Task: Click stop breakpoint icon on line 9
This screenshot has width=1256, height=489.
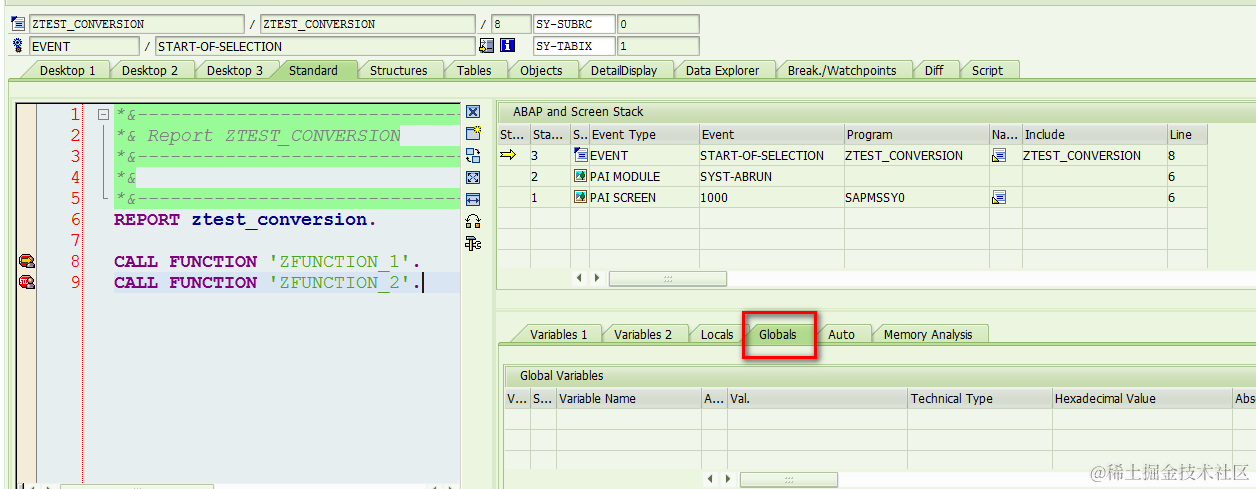Action: [x=27, y=283]
